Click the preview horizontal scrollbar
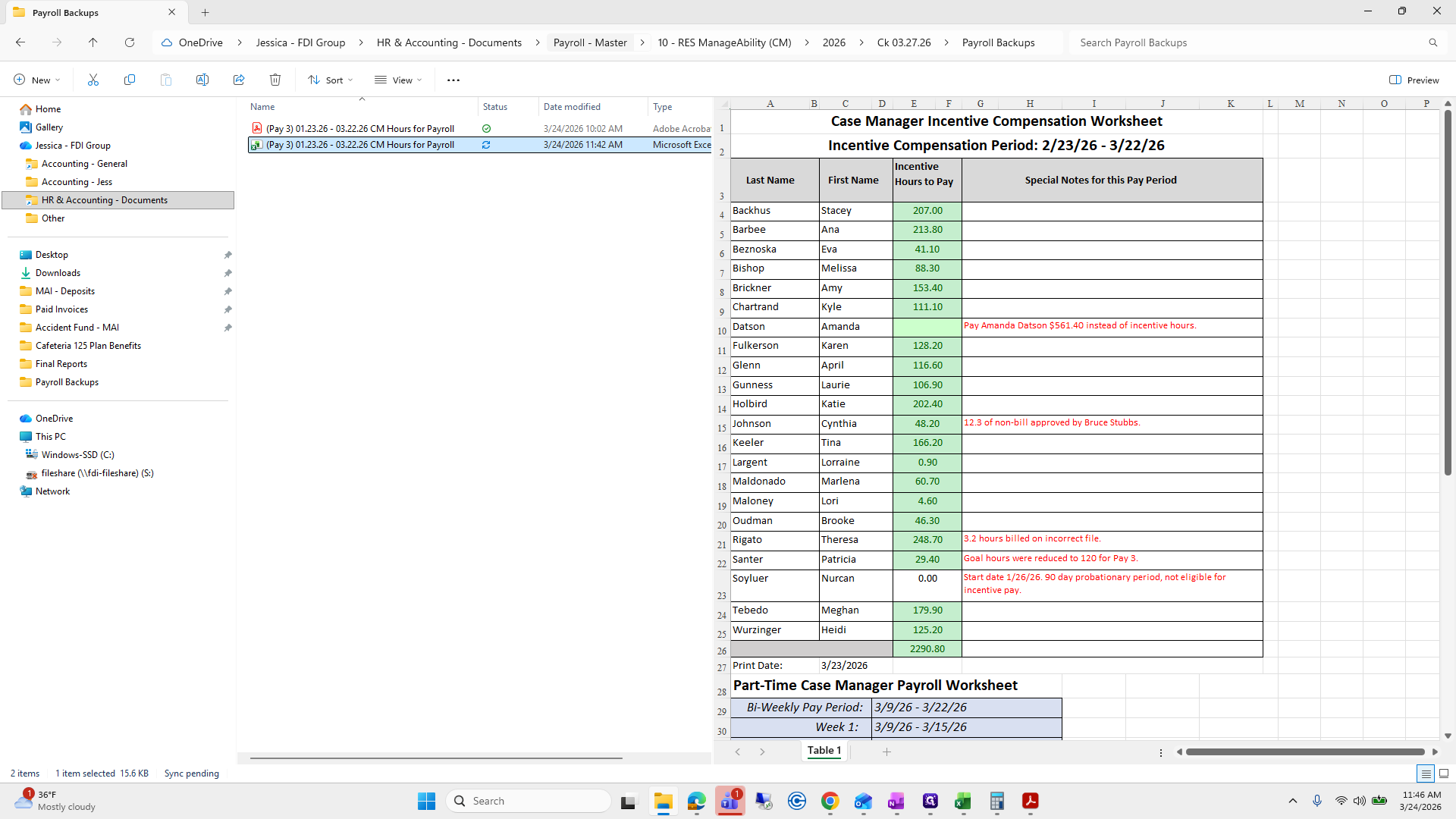The height and width of the screenshot is (819, 1456). [1304, 752]
